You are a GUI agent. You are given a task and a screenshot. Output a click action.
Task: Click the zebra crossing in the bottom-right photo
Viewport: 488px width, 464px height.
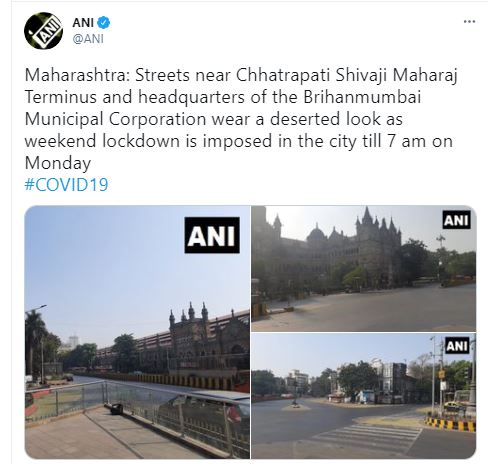point(367,437)
